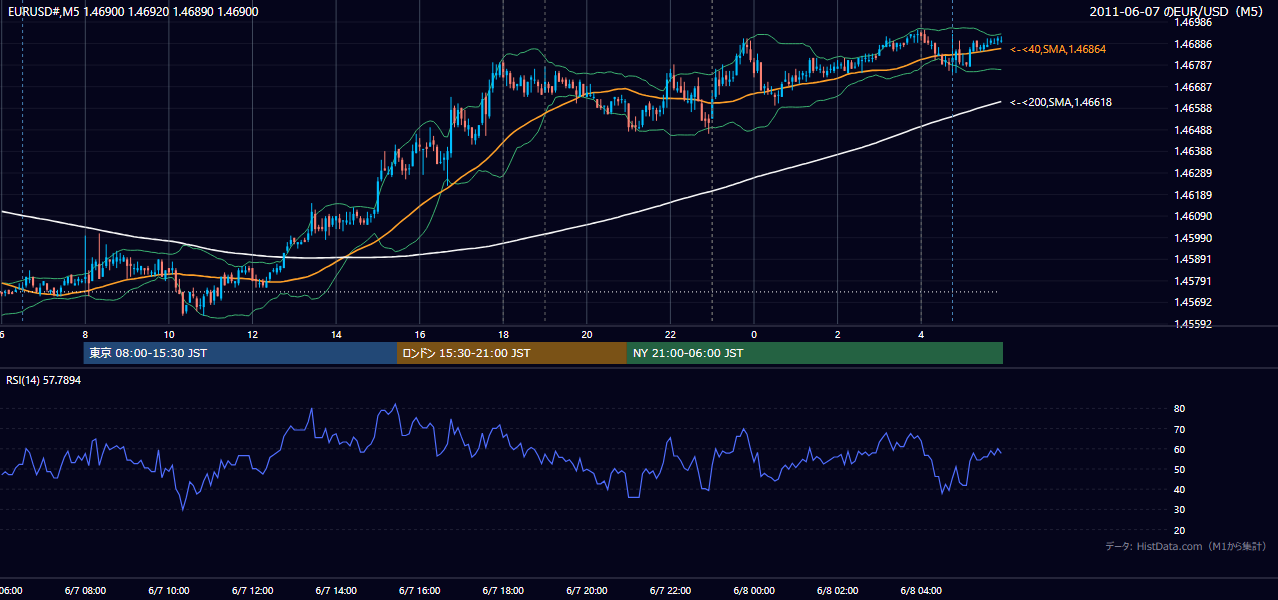Click hour label 10 under price chart
1278x600 pixels.
tap(169, 334)
